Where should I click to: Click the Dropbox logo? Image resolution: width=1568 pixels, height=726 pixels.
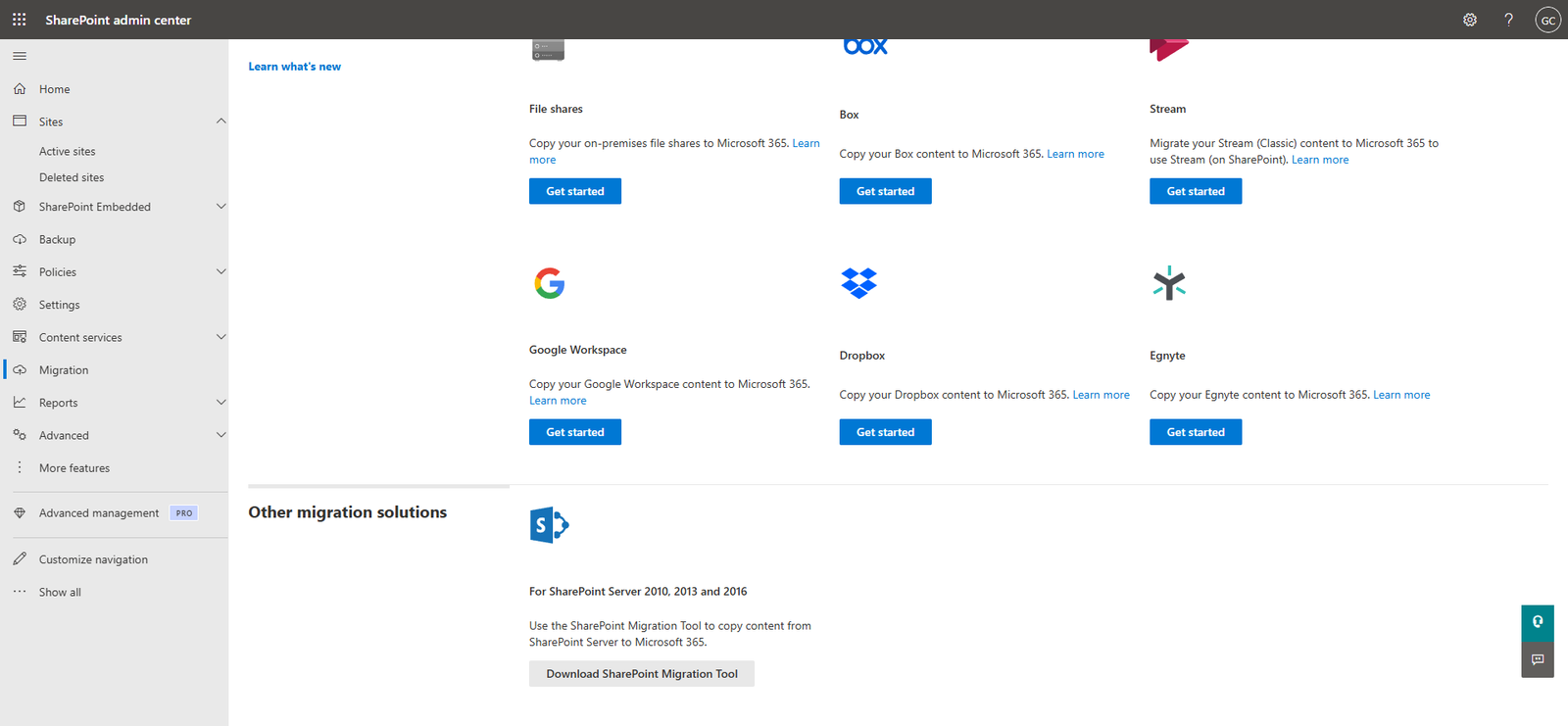858,283
